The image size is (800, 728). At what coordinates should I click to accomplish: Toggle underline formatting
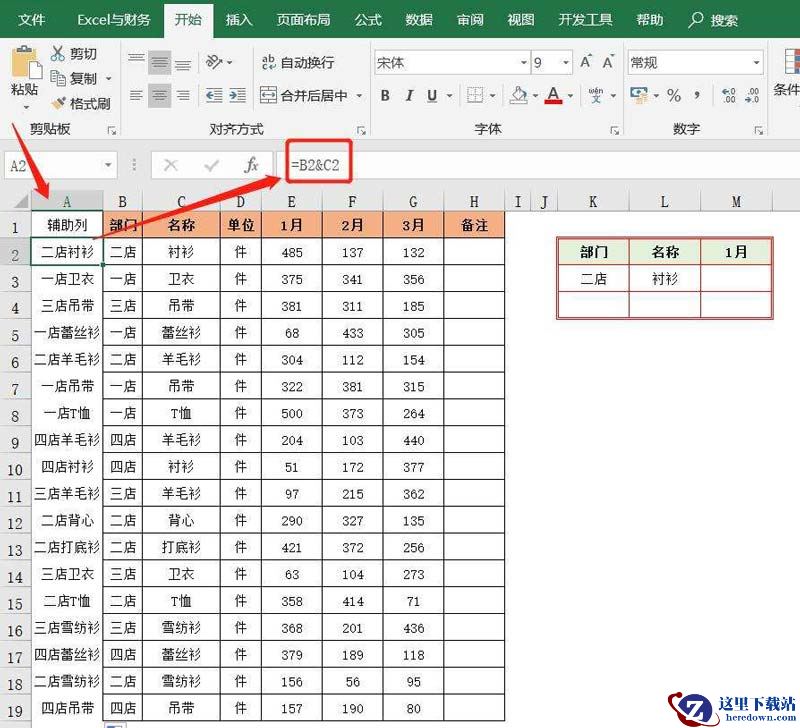(x=432, y=95)
